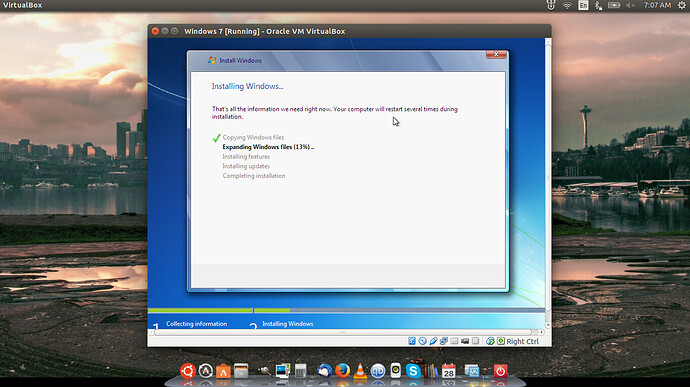This screenshot has width=690, height=387.
Task: Open qBittorrent from the dock
Action: pos(378,371)
